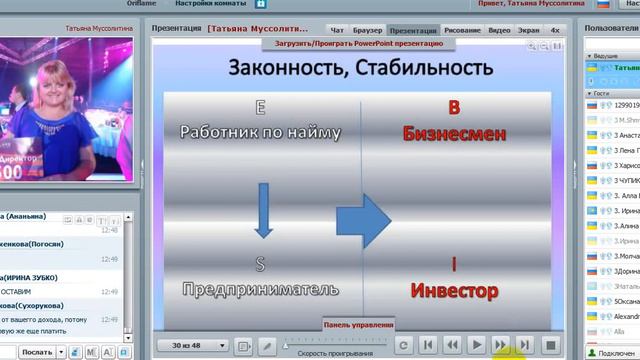Click the clear chat brush icon
Image resolution: width=640 pixels, height=360 pixels.
click(x=76, y=352)
